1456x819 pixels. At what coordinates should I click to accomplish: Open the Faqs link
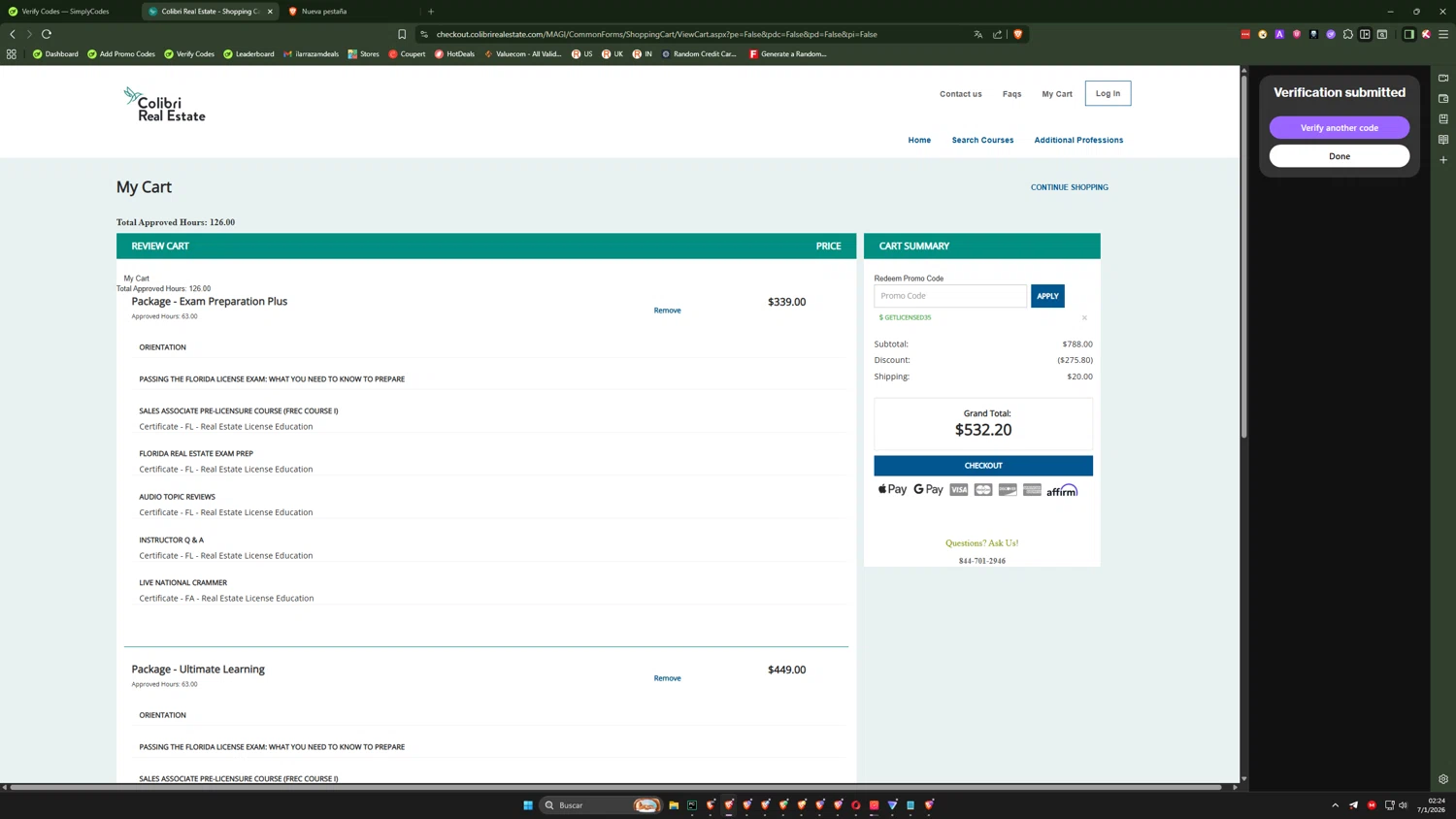point(1012,94)
